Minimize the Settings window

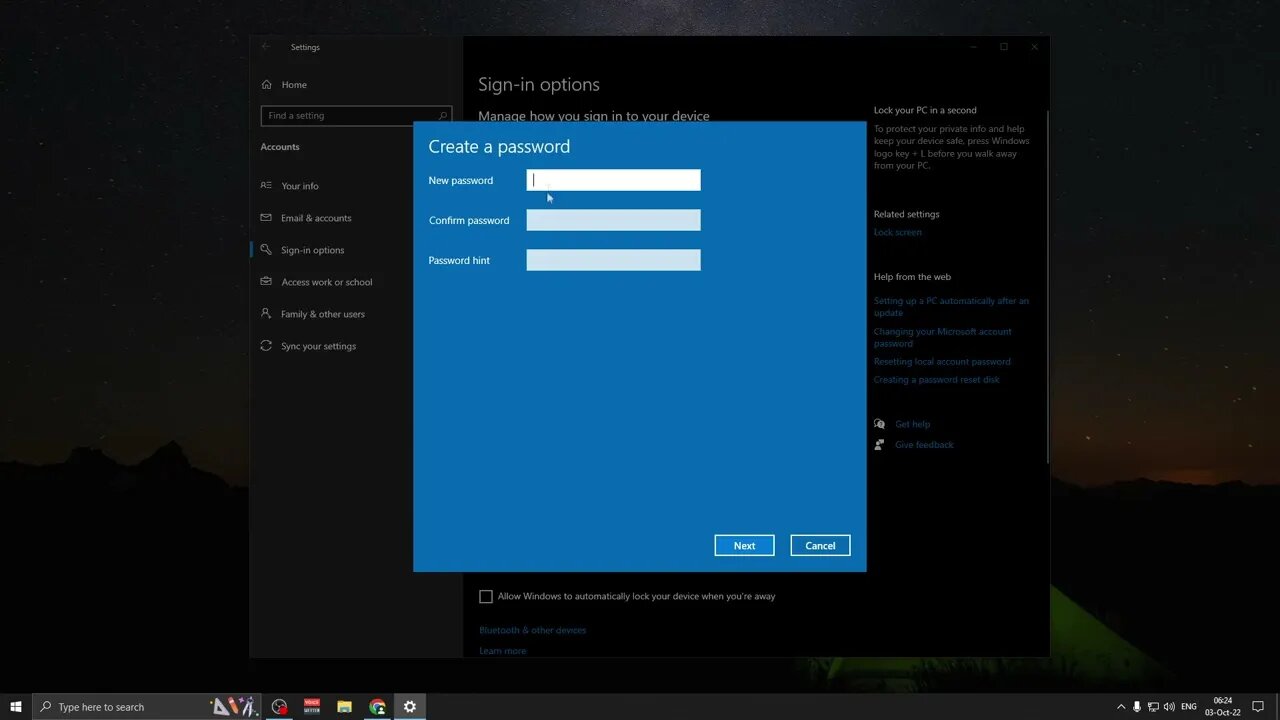click(973, 47)
